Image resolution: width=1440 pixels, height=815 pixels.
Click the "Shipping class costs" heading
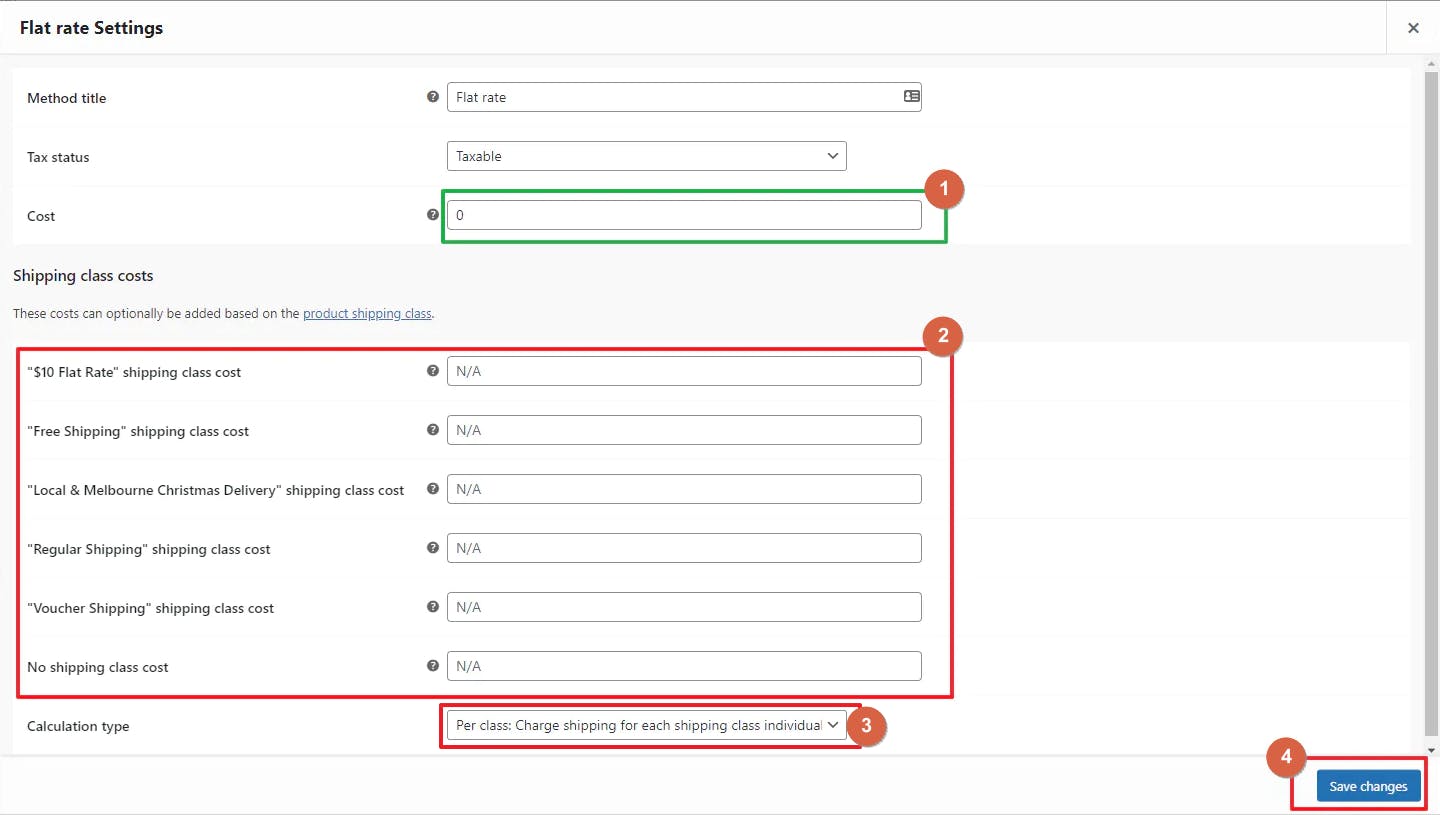(83, 275)
